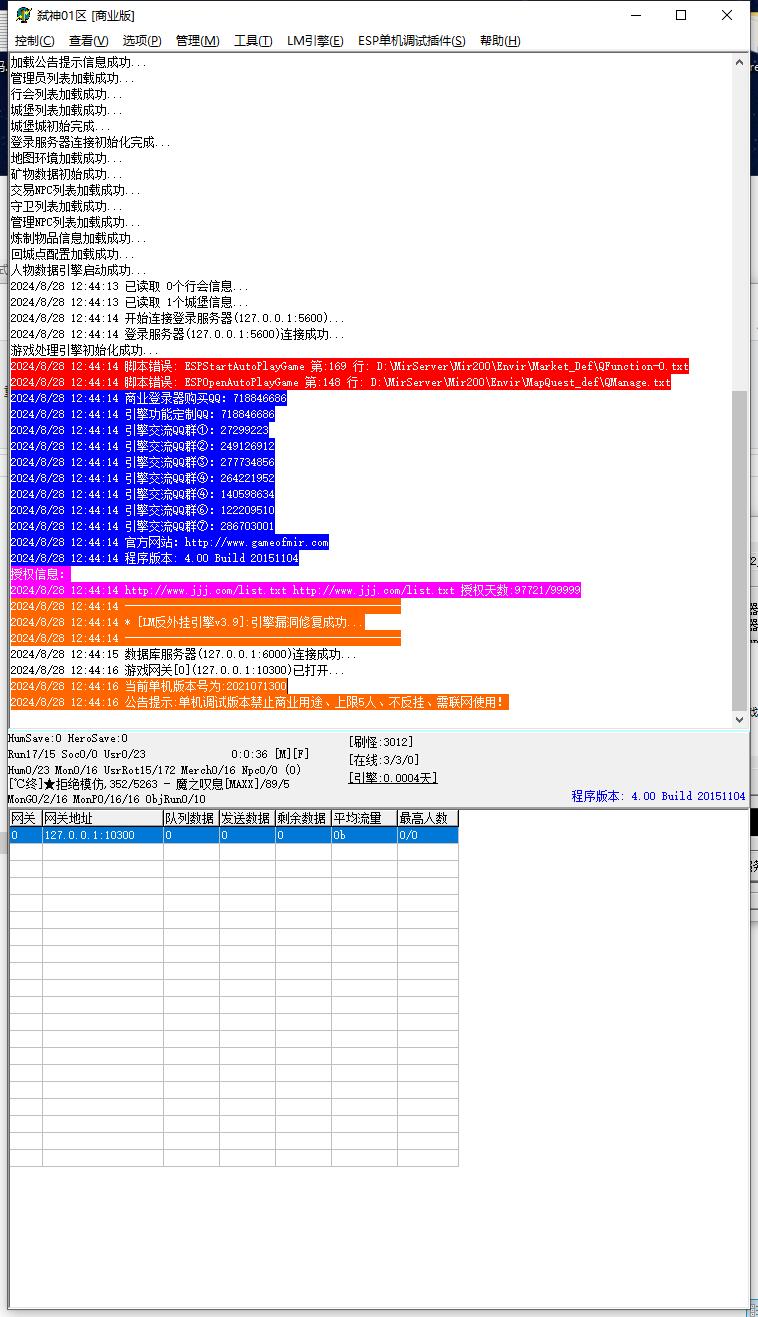758x1317 pixels.
Task: Open the 帮助(H) menu
Action: [x=500, y=41]
